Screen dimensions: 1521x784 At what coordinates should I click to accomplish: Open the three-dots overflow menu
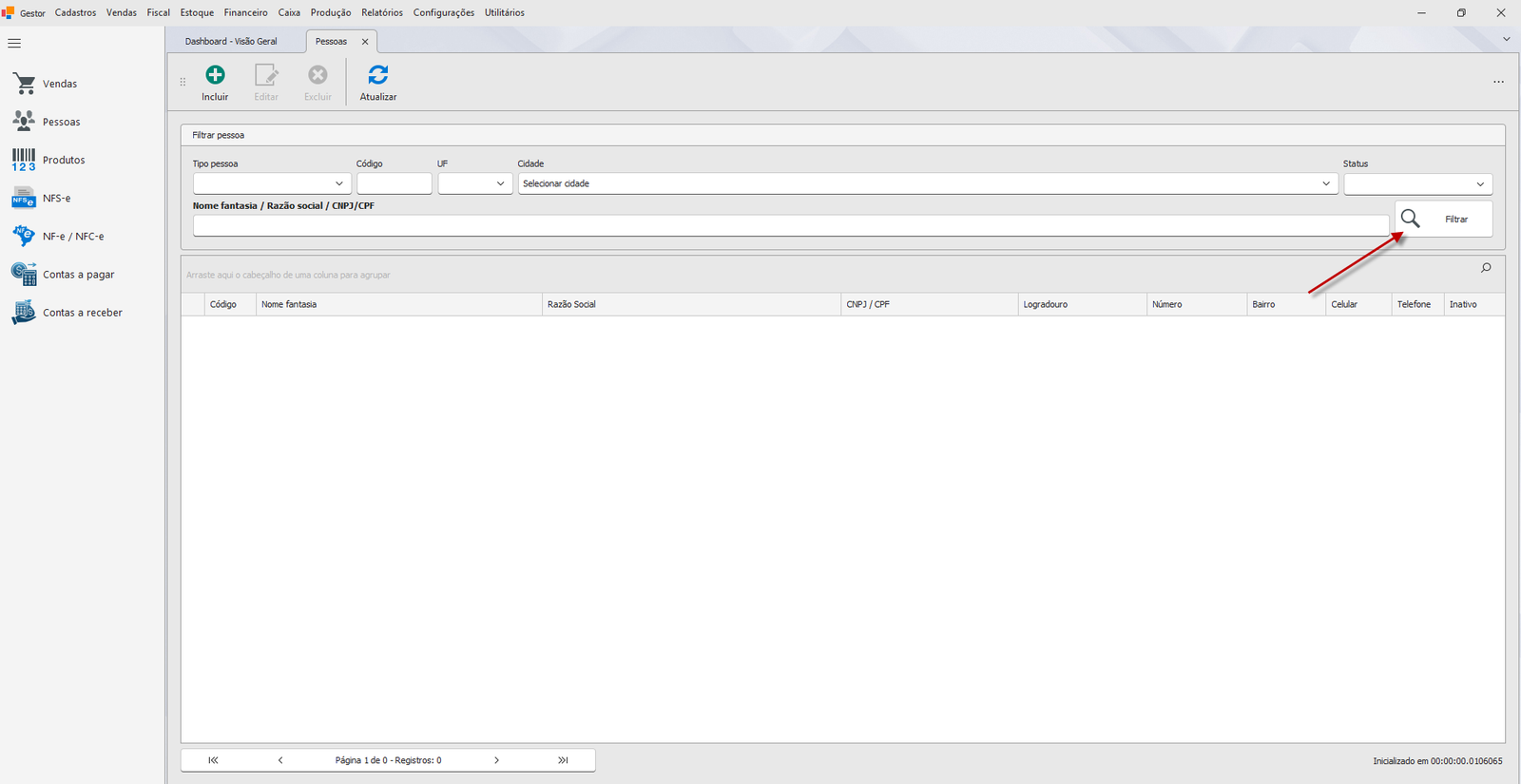click(x=1498, y=82)
